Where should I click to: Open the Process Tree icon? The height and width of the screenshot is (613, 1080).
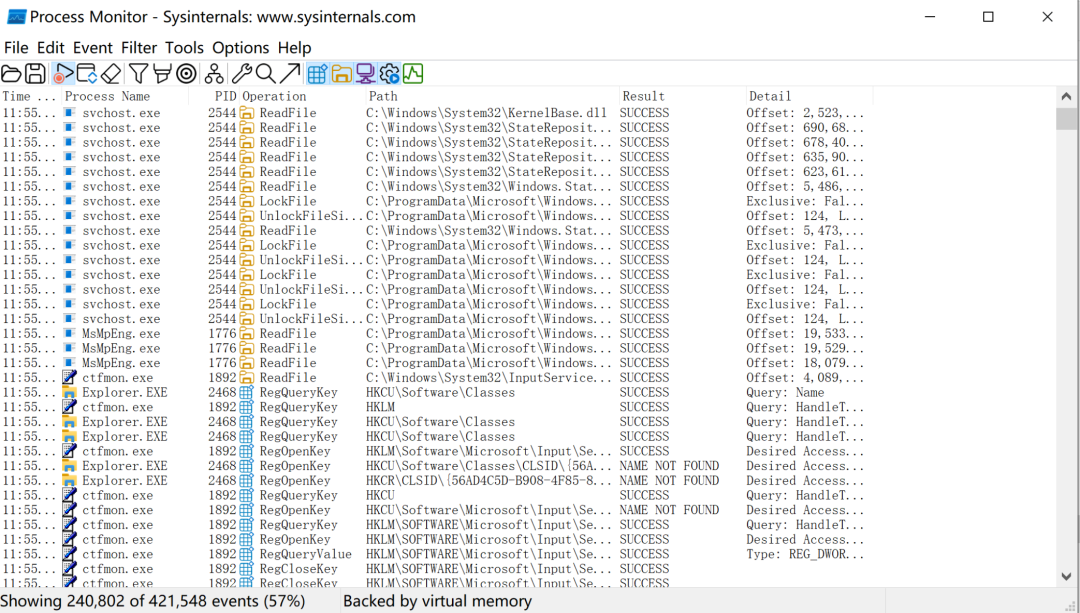point(214,74)
